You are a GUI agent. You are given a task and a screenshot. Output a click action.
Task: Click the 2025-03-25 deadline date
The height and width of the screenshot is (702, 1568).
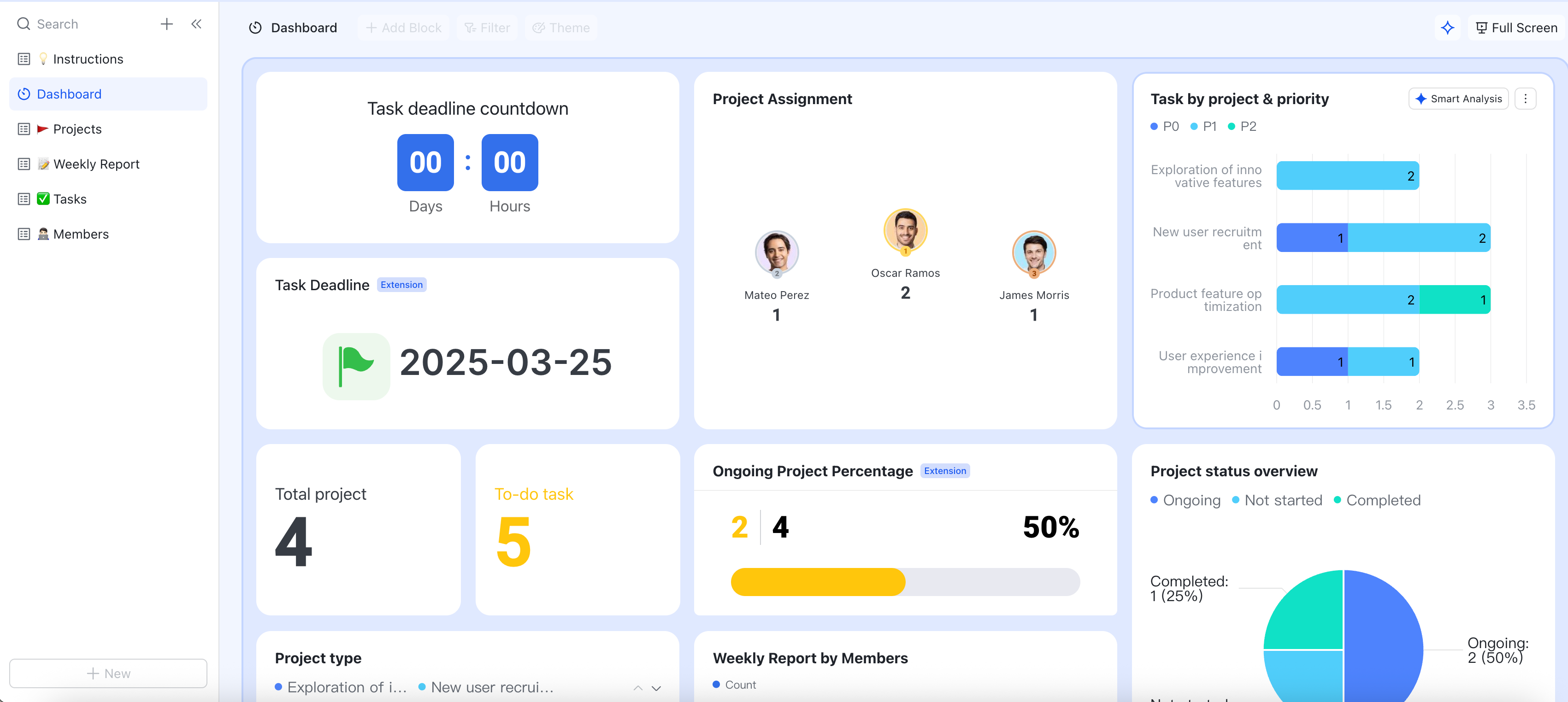coord(506,363)
